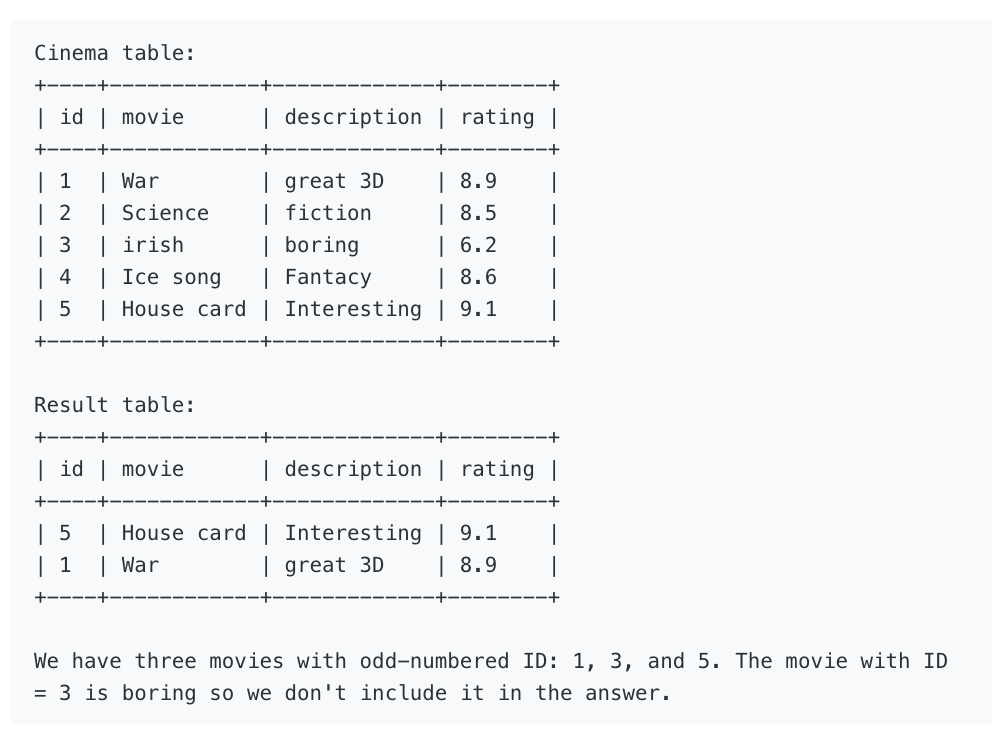This screenshot has height=732, width=1000.
Task: Click the 'Result table:' heading text
Action: click(x=114, y=405)
